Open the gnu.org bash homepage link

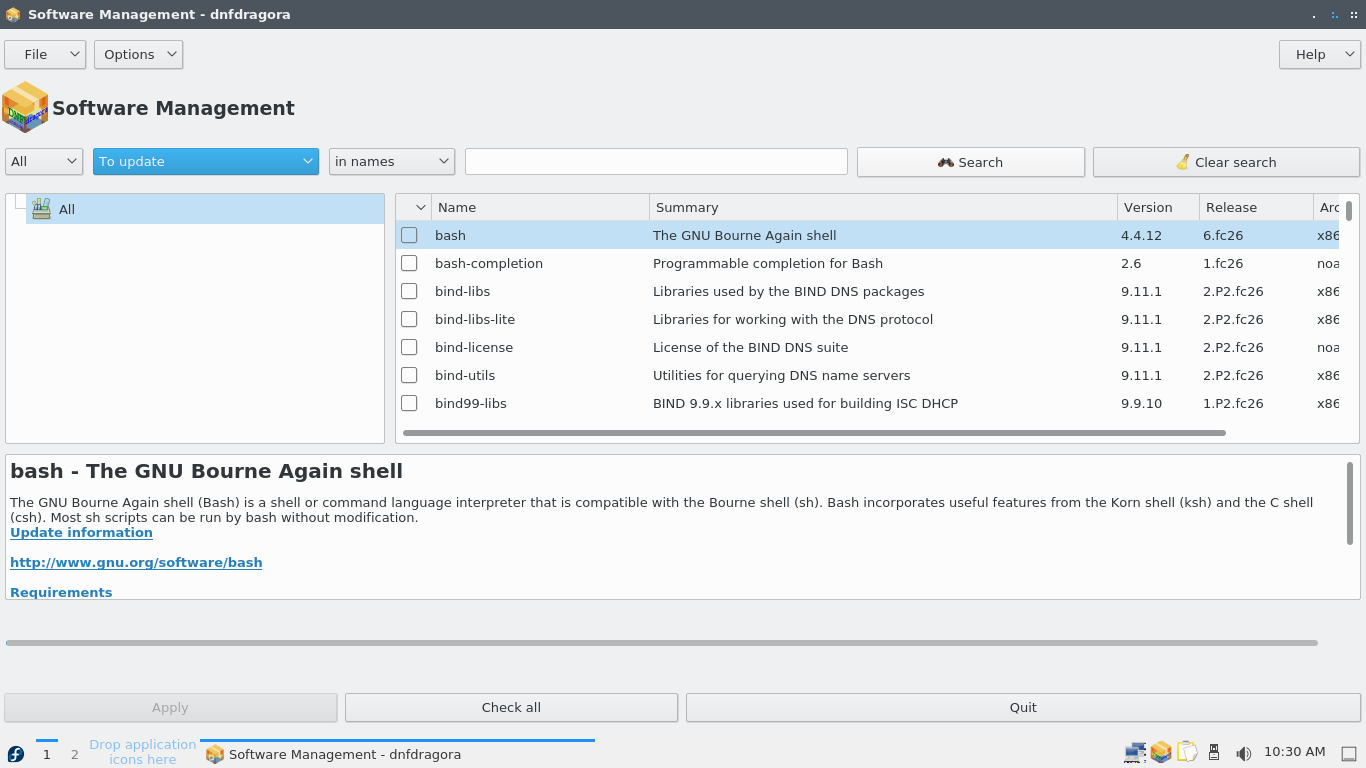(136, 562)
